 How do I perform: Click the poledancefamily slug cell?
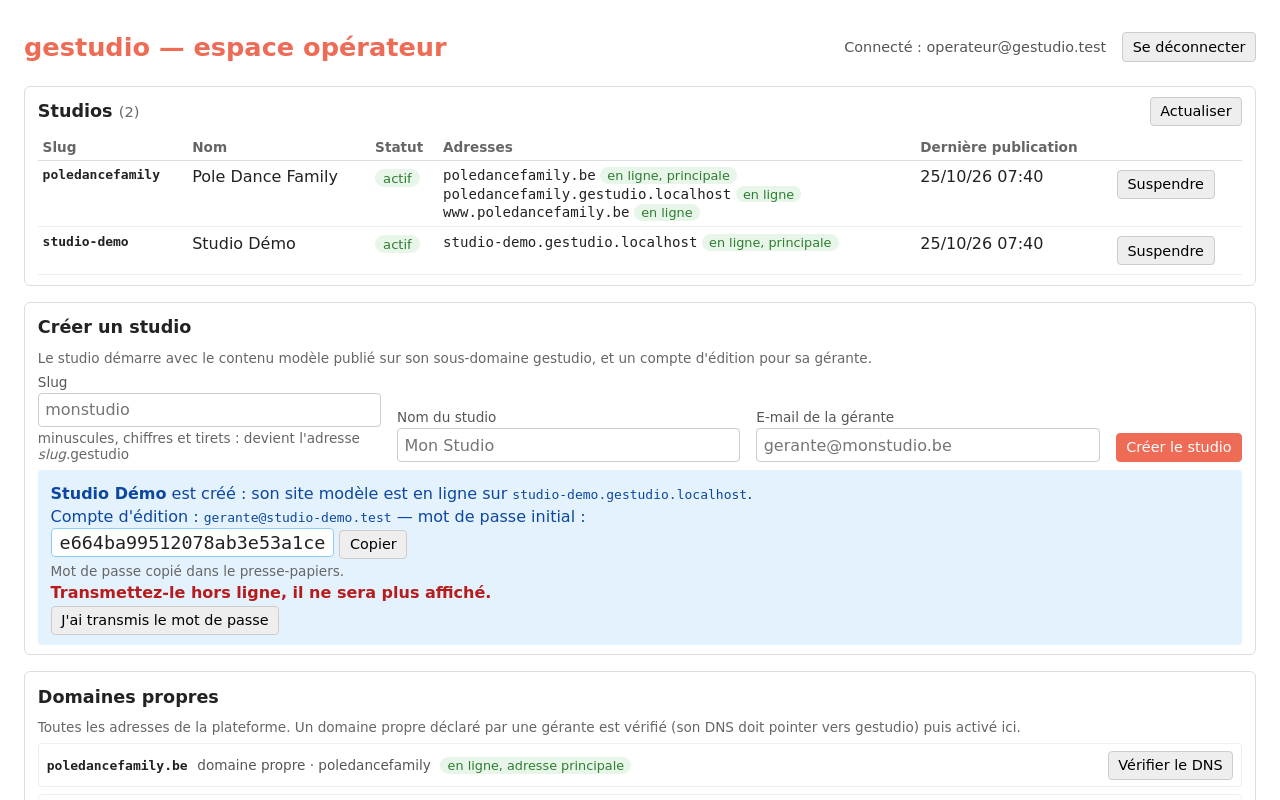[101, 175]
